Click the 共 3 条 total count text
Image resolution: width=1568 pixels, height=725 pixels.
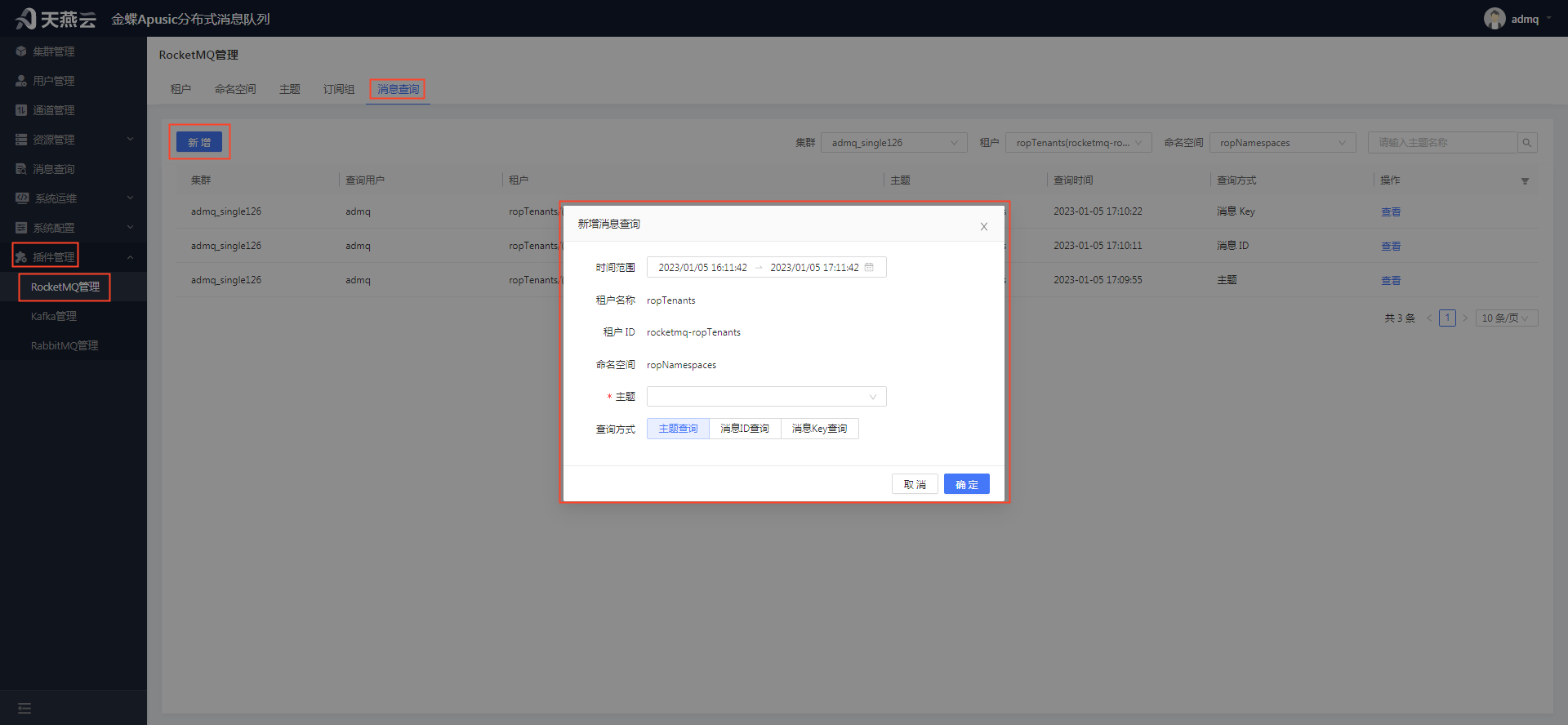click(1400, 318)
